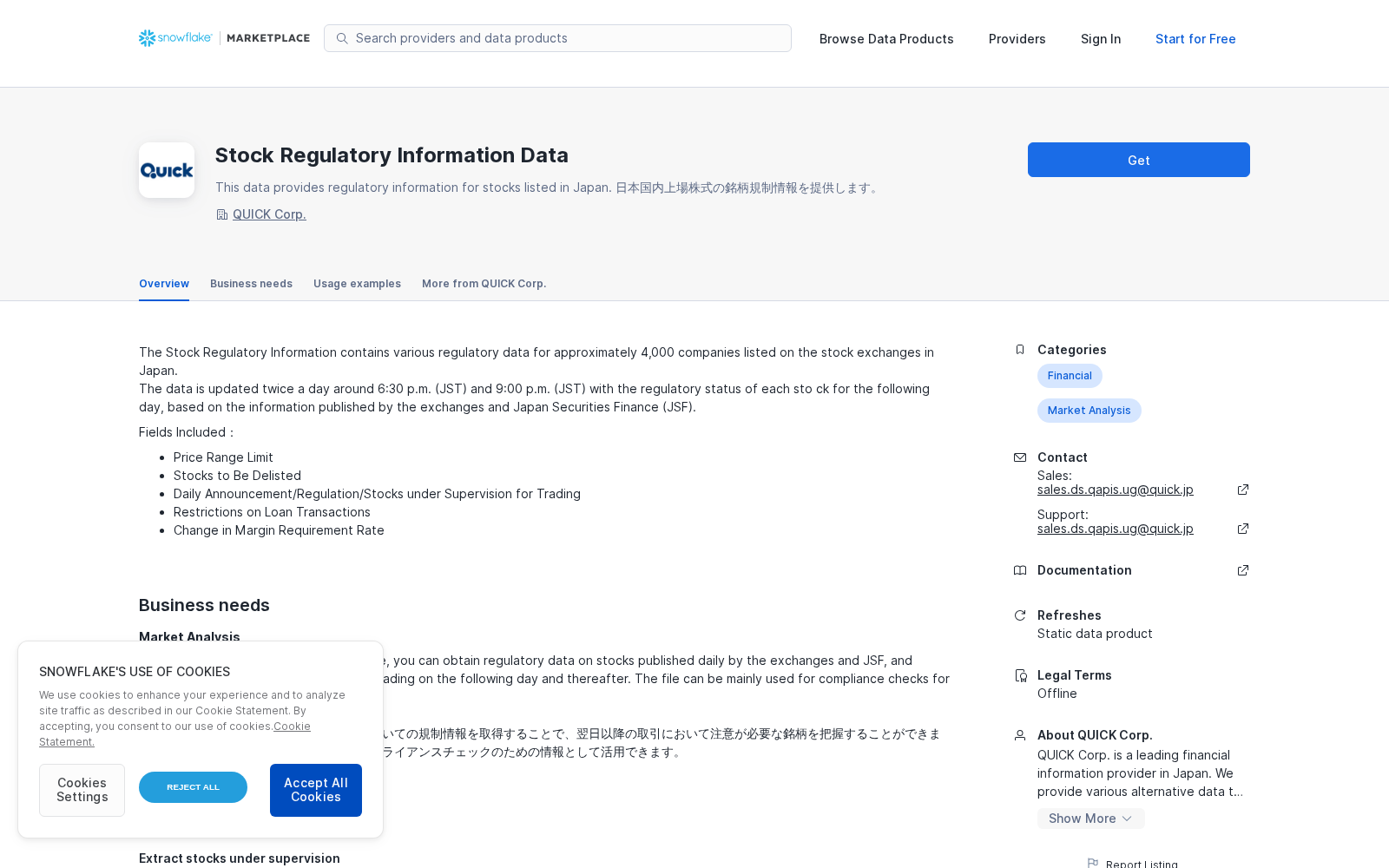1389x868 pixels.
Task: Open the QUICK Corp. provider link
Action: coord(269,214)
